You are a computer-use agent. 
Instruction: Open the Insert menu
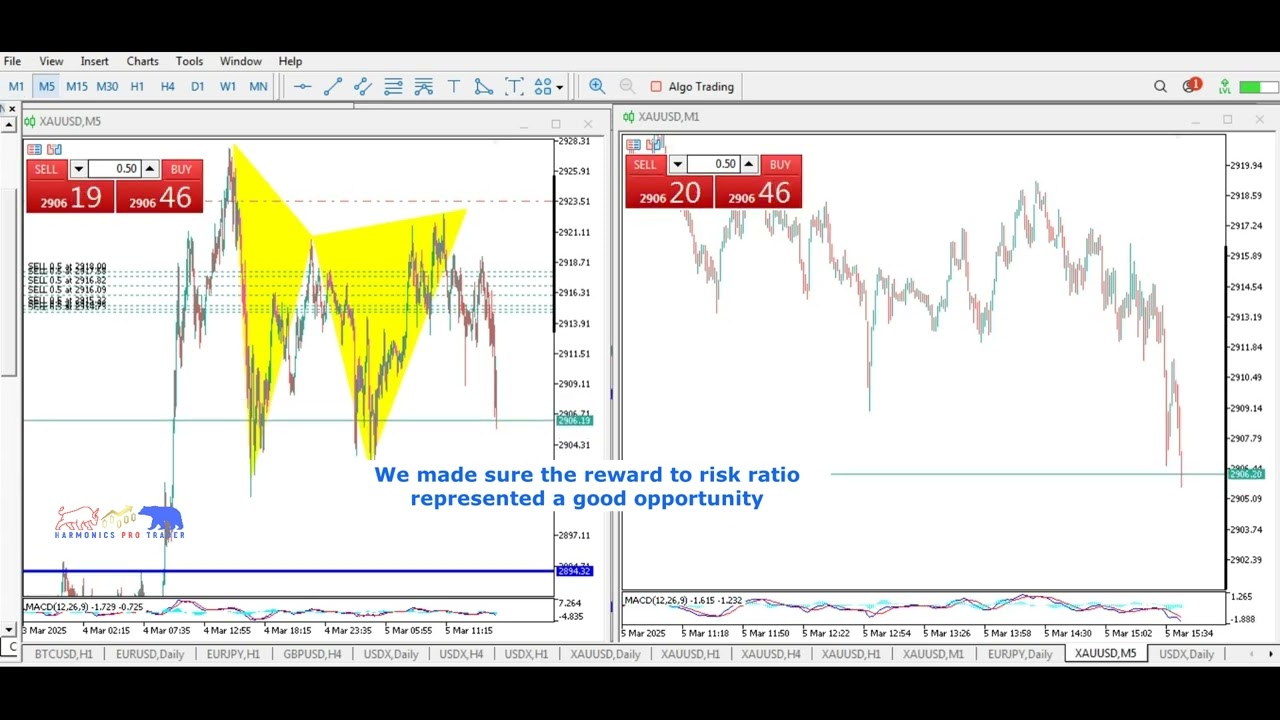[94, 61]
